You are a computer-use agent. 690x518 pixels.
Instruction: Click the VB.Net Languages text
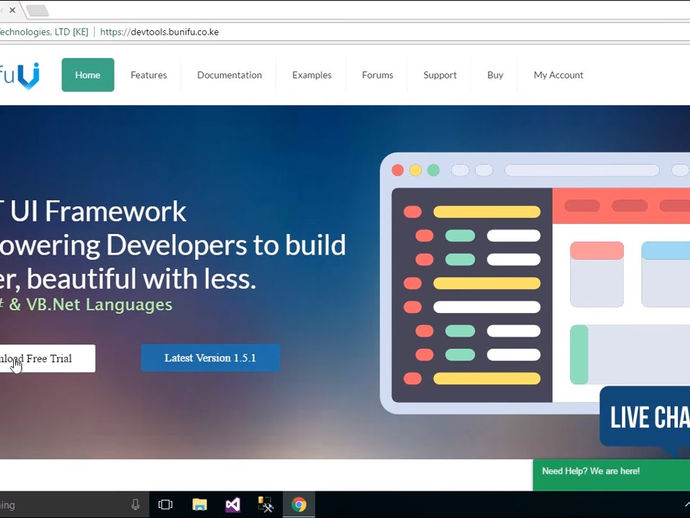point(99,305)
